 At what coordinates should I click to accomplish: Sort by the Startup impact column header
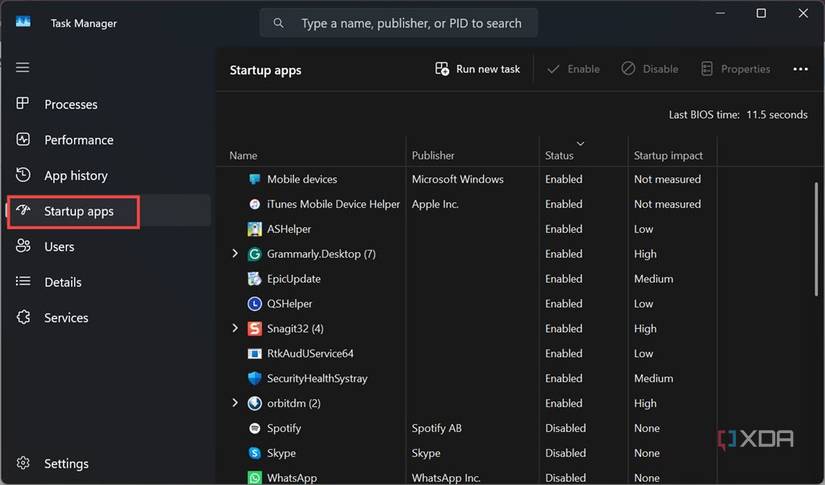(x=668, y=155)
